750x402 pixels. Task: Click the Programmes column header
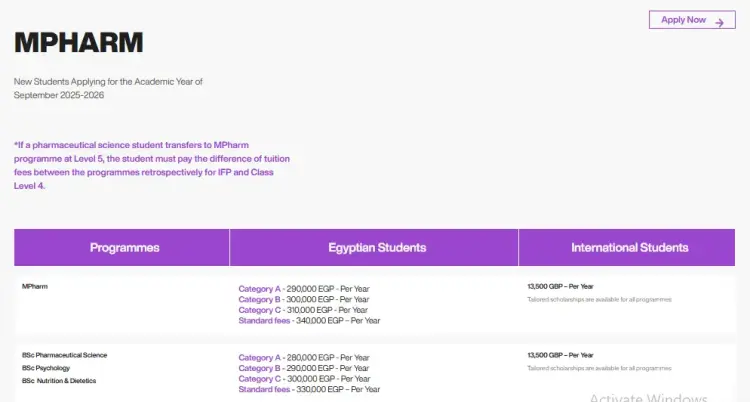(x=124, y=247)
